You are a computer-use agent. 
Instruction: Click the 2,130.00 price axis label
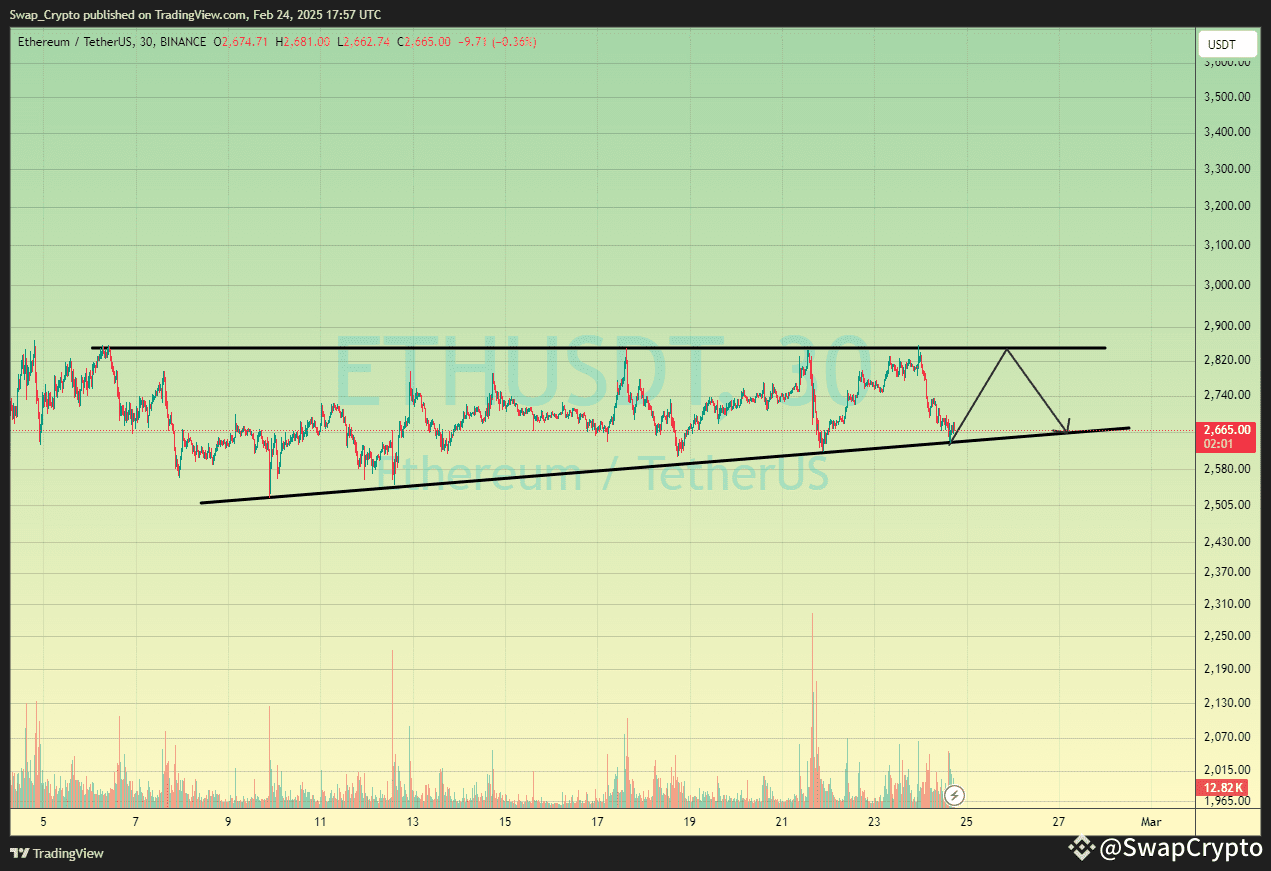coord(1228,703)
